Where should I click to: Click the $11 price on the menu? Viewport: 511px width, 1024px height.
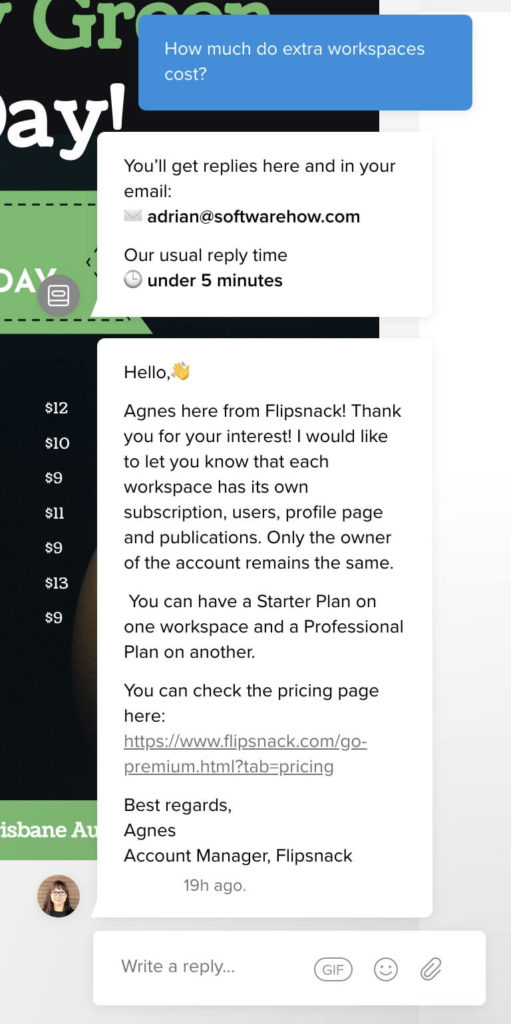[x=54, y=513]
